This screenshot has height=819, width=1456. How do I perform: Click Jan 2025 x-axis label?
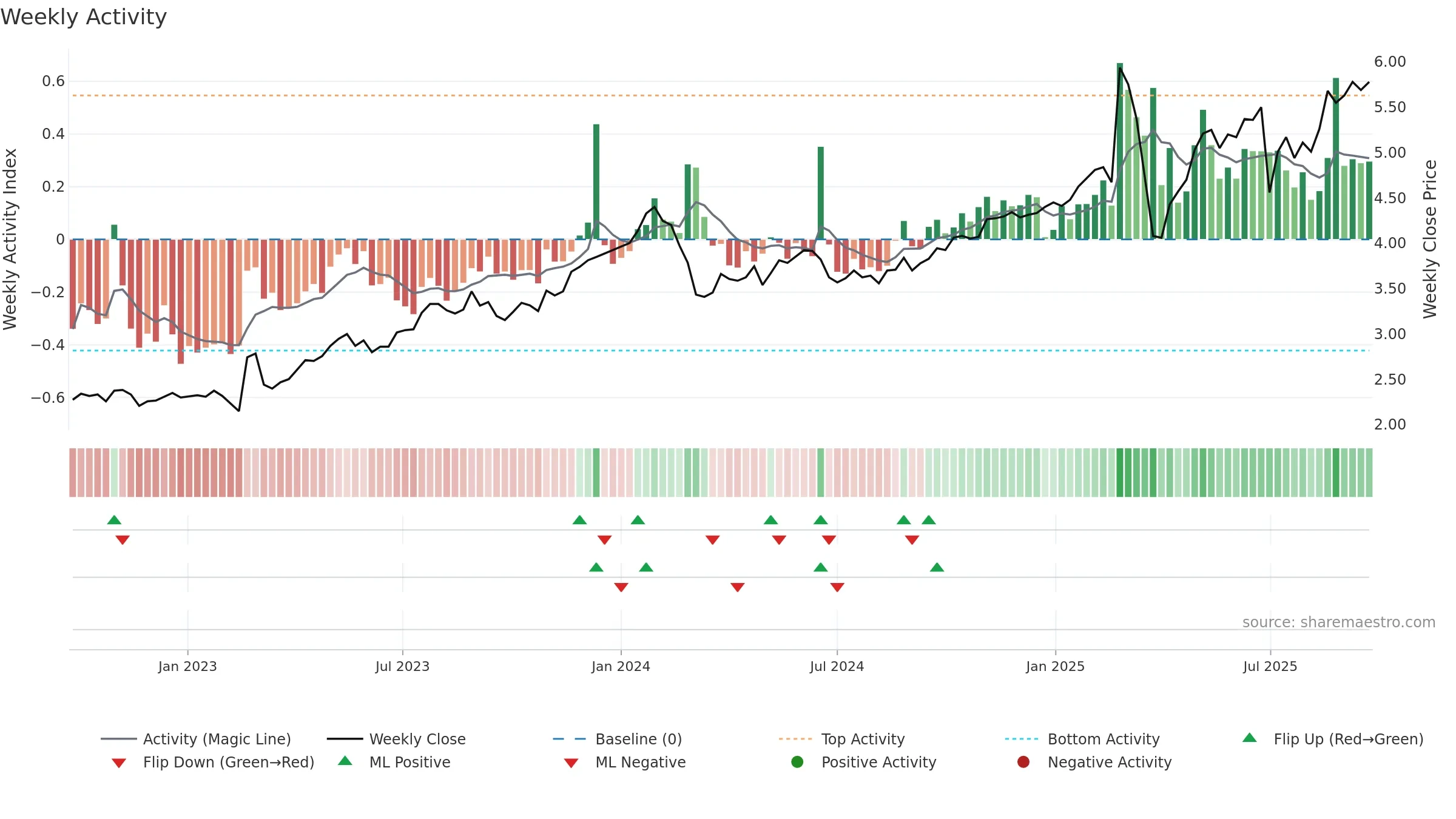[x=1055, y=666]
